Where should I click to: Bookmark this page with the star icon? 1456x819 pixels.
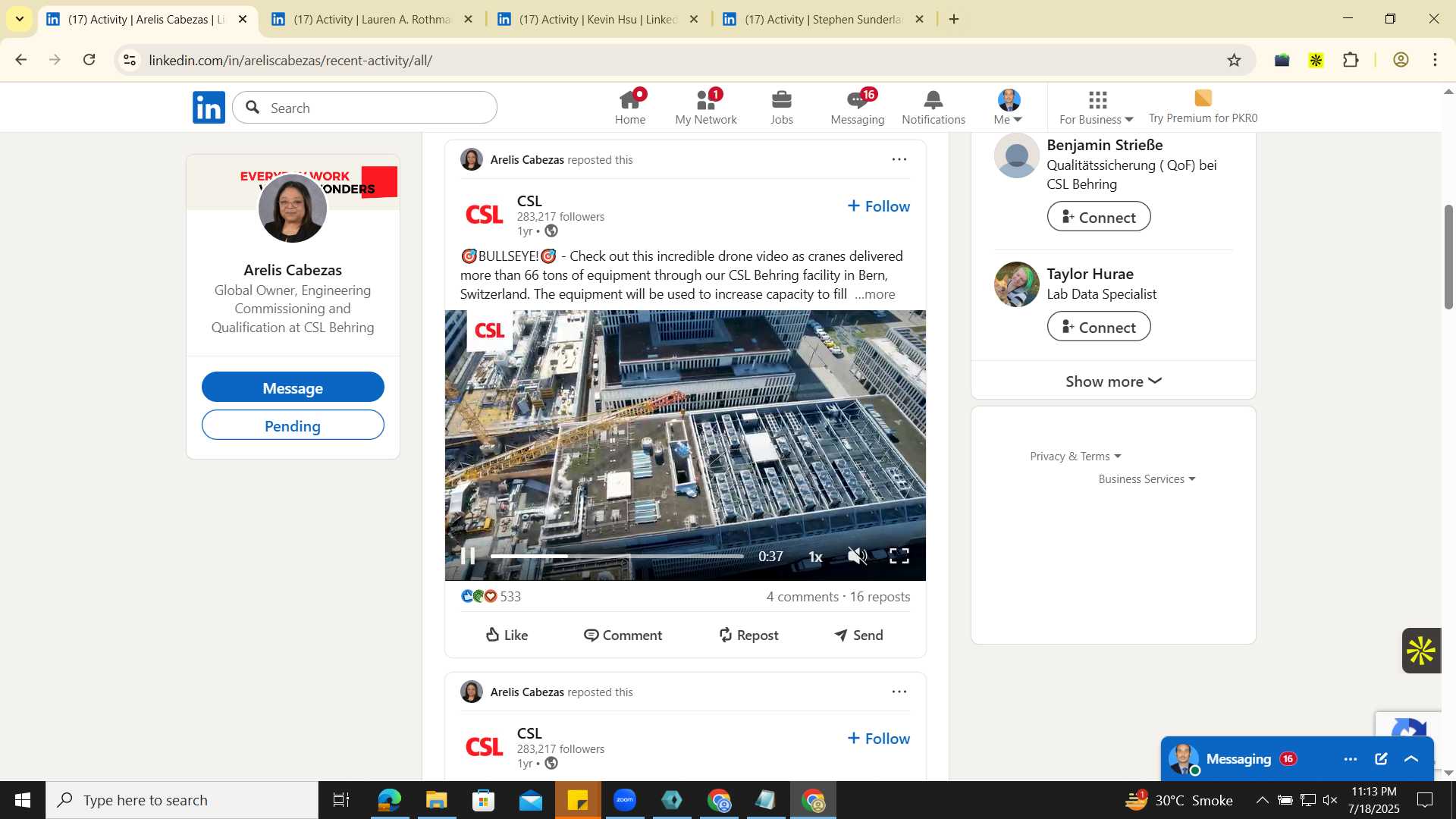pyautogui.click(x=1234, y=60)
